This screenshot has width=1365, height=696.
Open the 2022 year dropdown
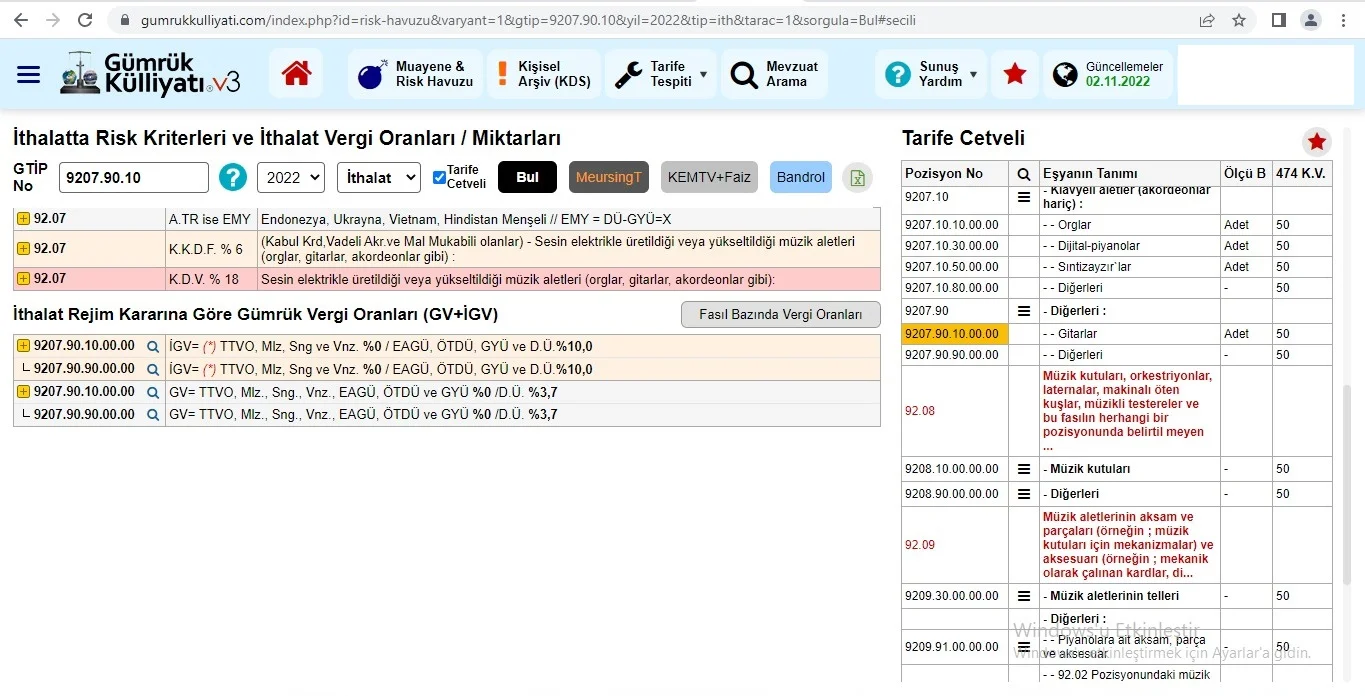(290, 177)
